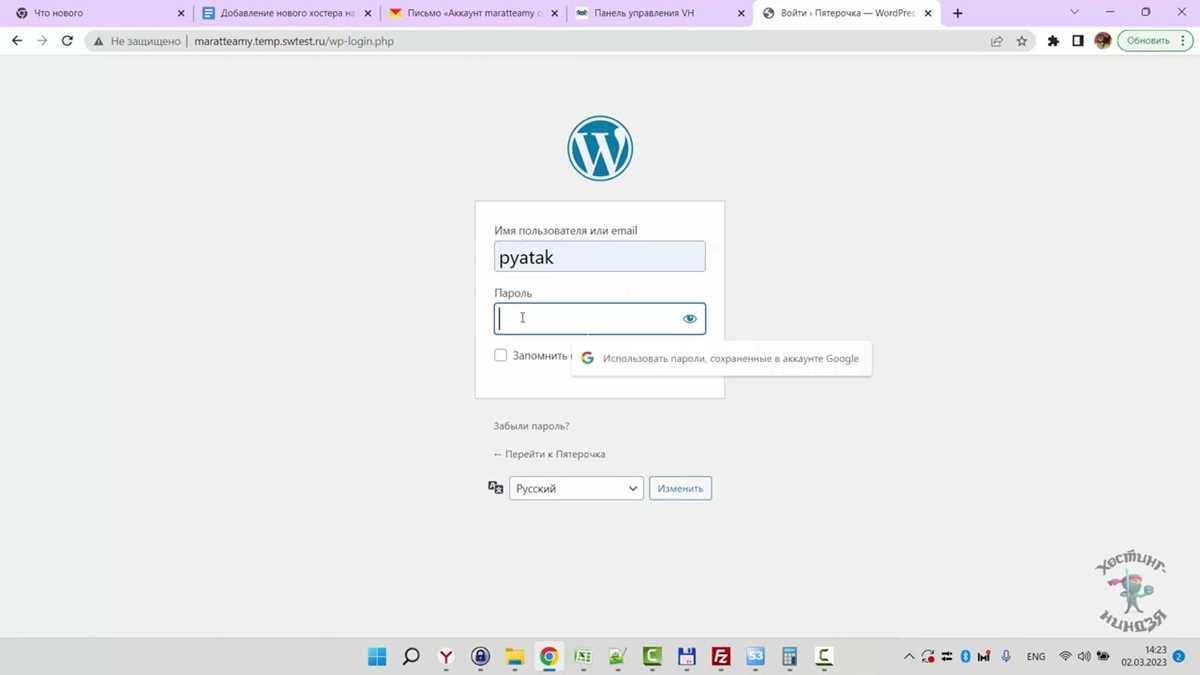Viewport: 1200px width, 675px height.
Task: Click the Bluetooth tray icon
Action: point(966,657)
